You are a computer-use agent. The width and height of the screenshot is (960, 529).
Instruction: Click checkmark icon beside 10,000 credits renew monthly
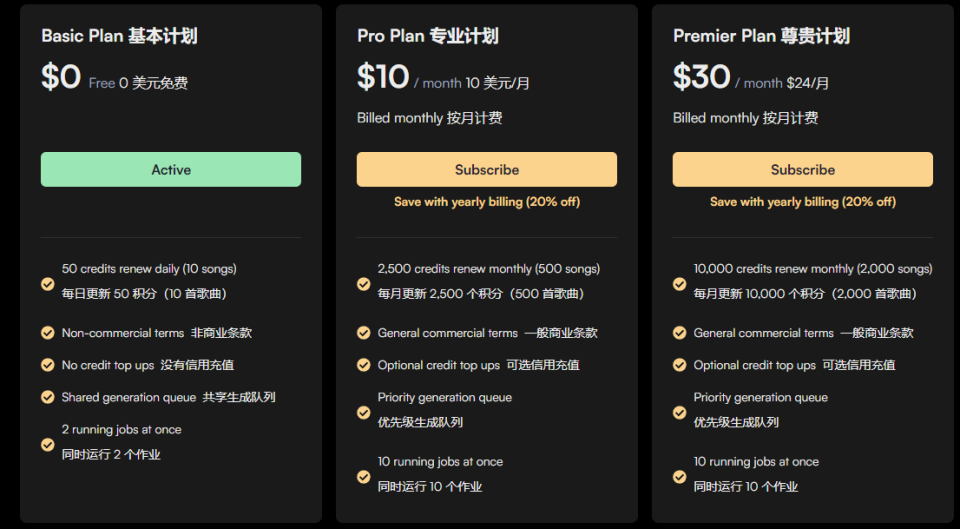680,283
